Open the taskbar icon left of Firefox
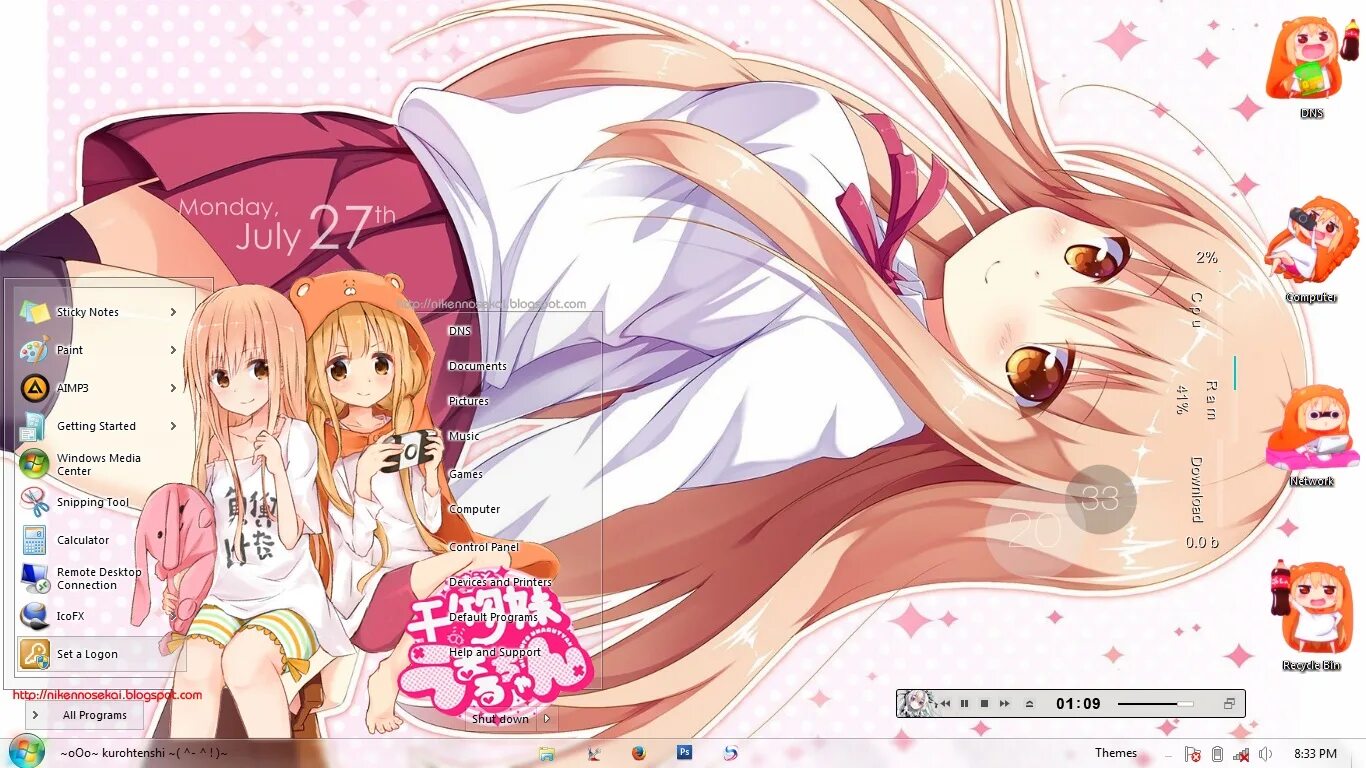1366x768 pixels. (594, 753)
